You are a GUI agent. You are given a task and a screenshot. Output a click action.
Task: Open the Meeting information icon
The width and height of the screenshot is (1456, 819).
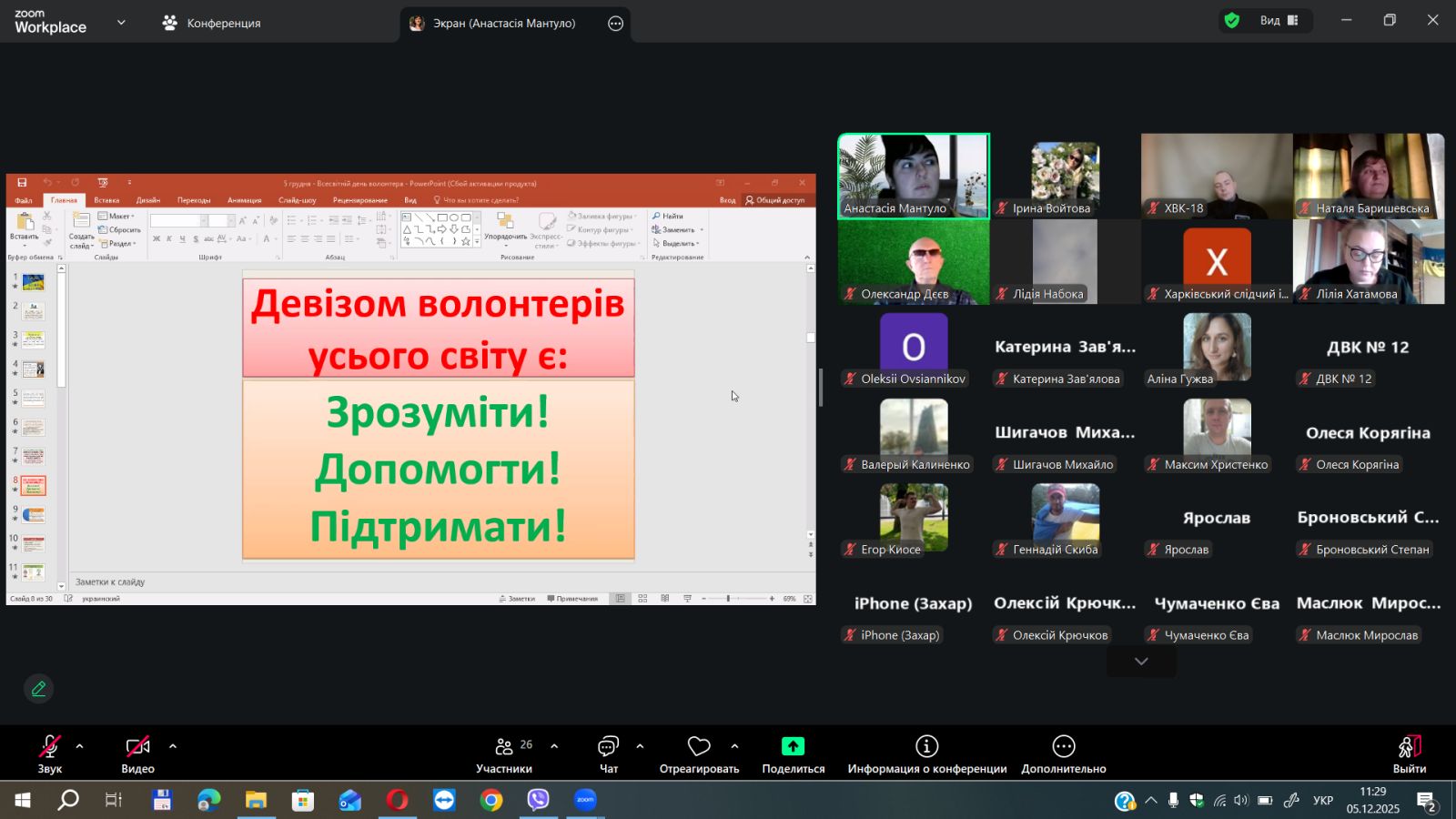tap(926, 747)
